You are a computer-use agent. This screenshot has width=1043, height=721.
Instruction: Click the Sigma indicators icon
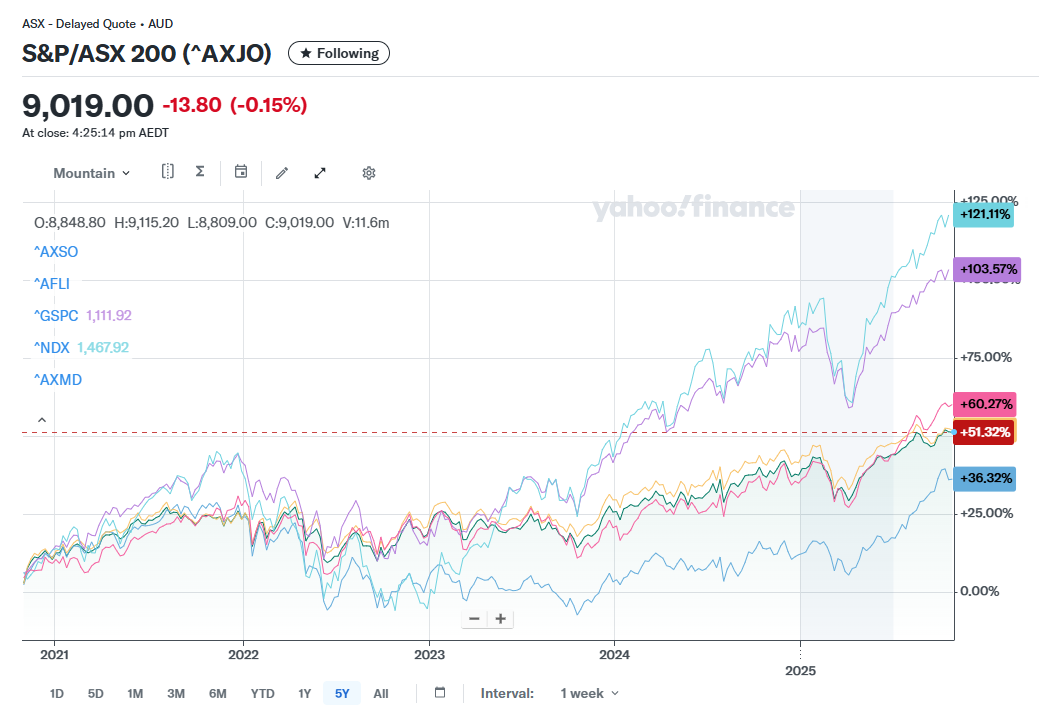pos(200,172)
